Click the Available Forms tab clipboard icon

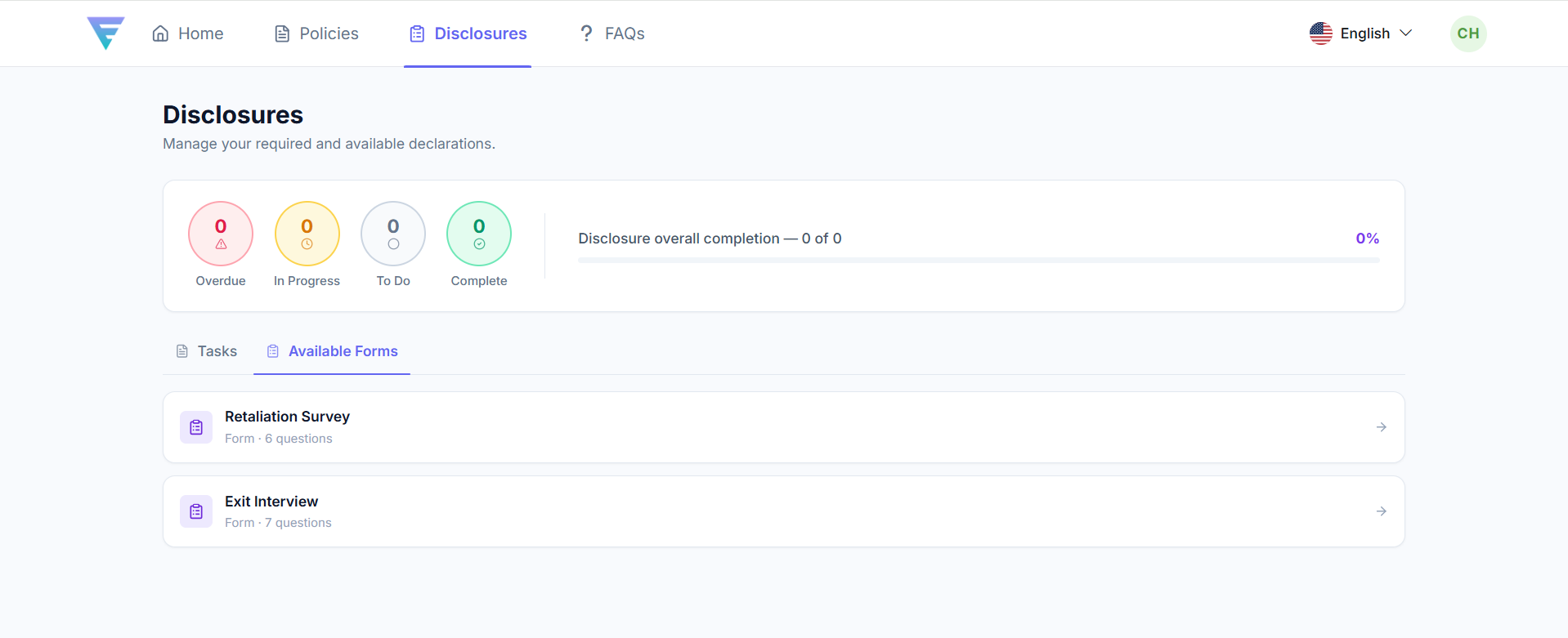tap(273, 351)
